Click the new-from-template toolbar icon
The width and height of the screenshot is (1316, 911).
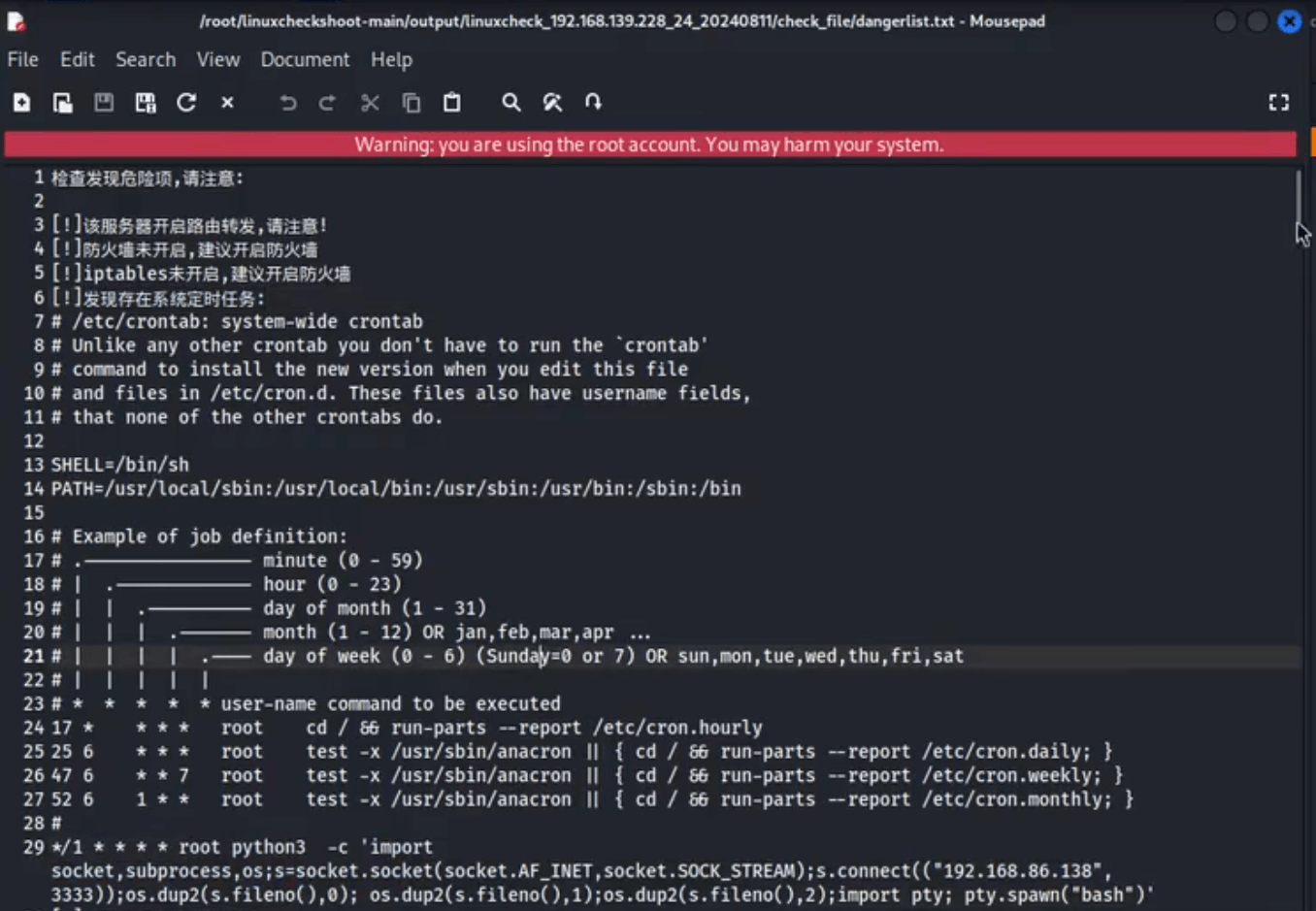pos(63,102)
